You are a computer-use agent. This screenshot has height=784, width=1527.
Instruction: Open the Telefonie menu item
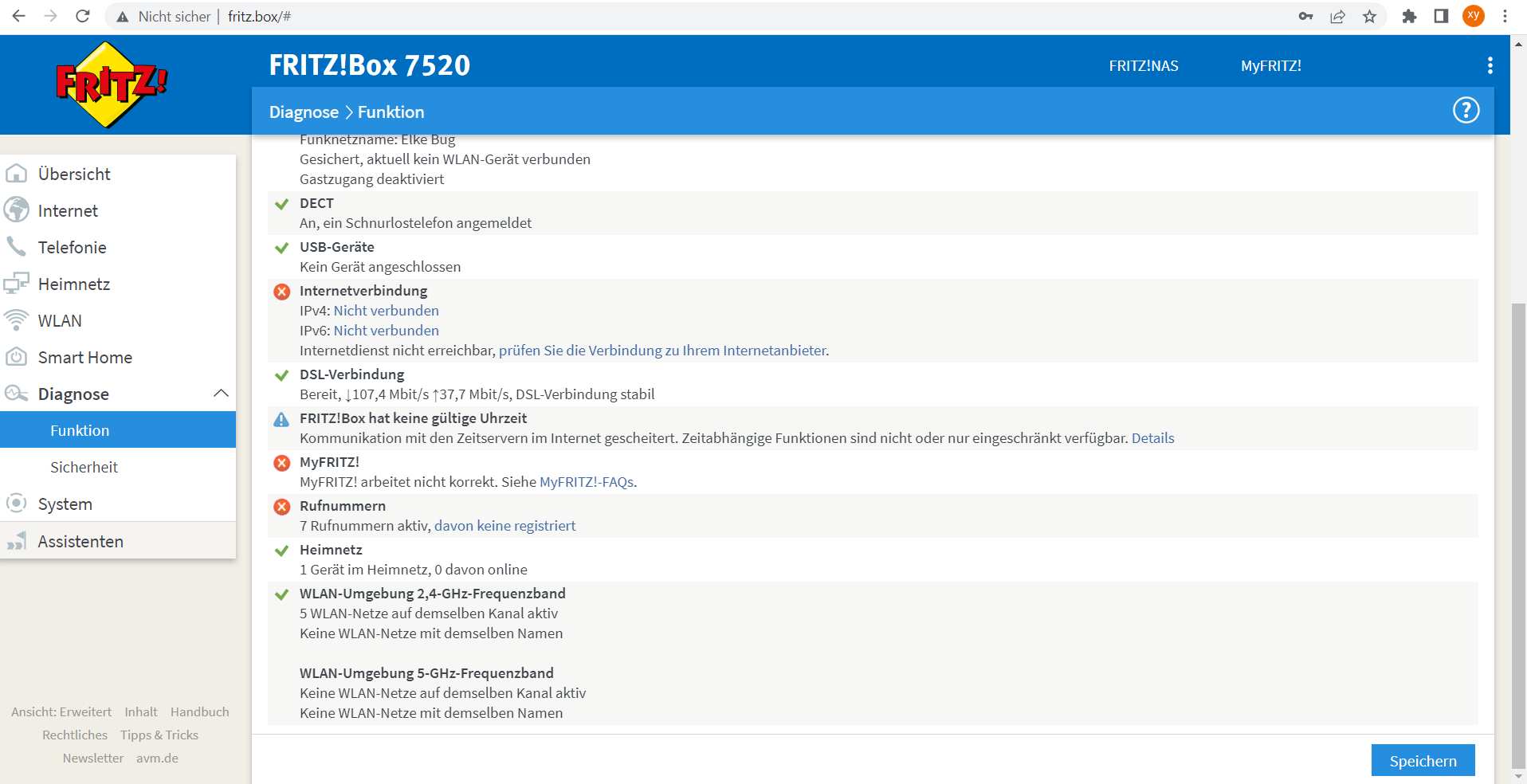[118, 247]
